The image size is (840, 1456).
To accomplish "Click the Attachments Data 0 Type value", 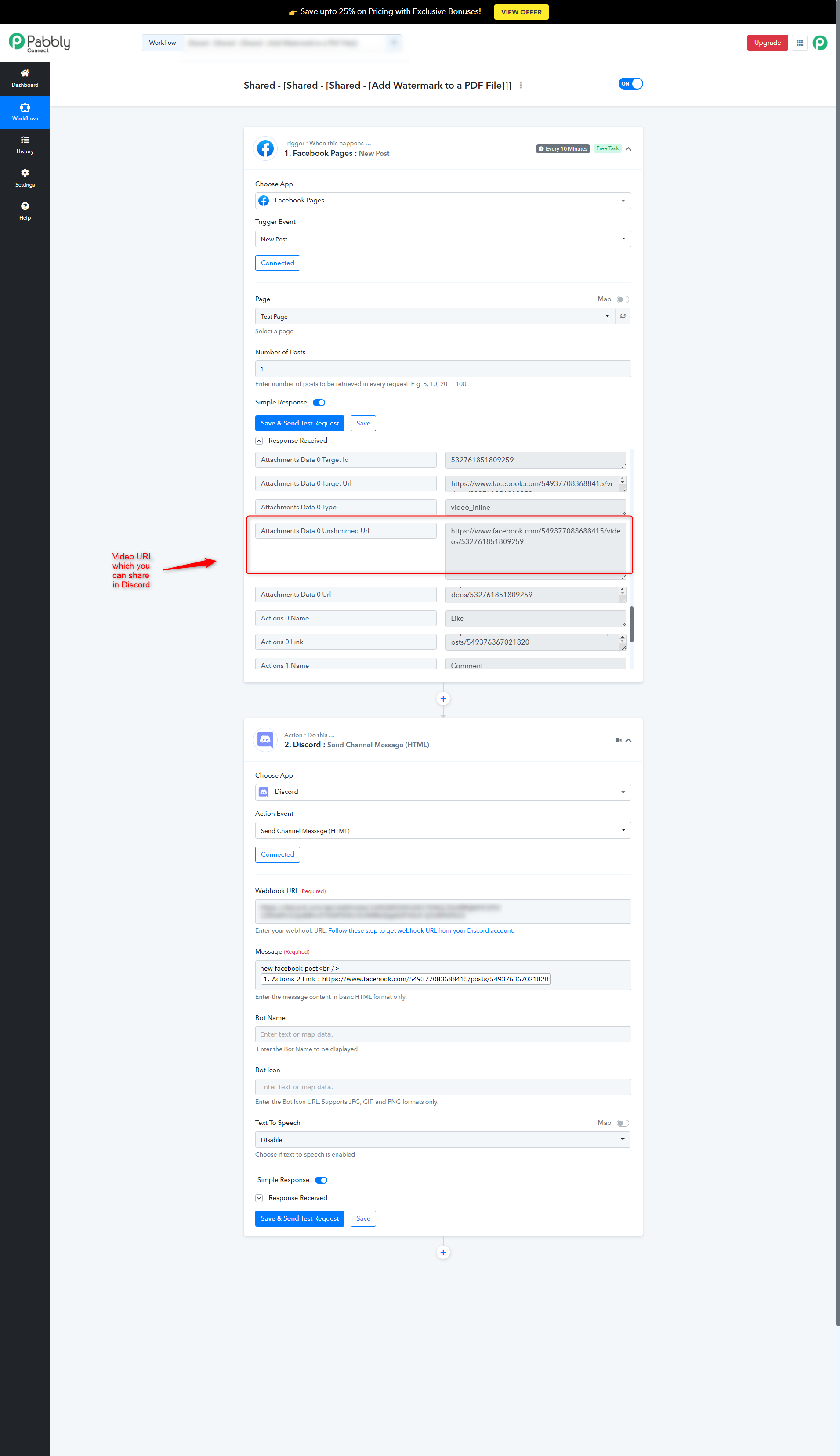I will point(536,507).
